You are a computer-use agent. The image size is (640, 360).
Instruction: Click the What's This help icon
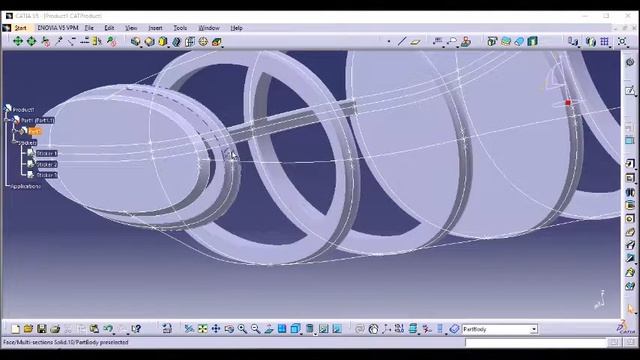[136, 329]
